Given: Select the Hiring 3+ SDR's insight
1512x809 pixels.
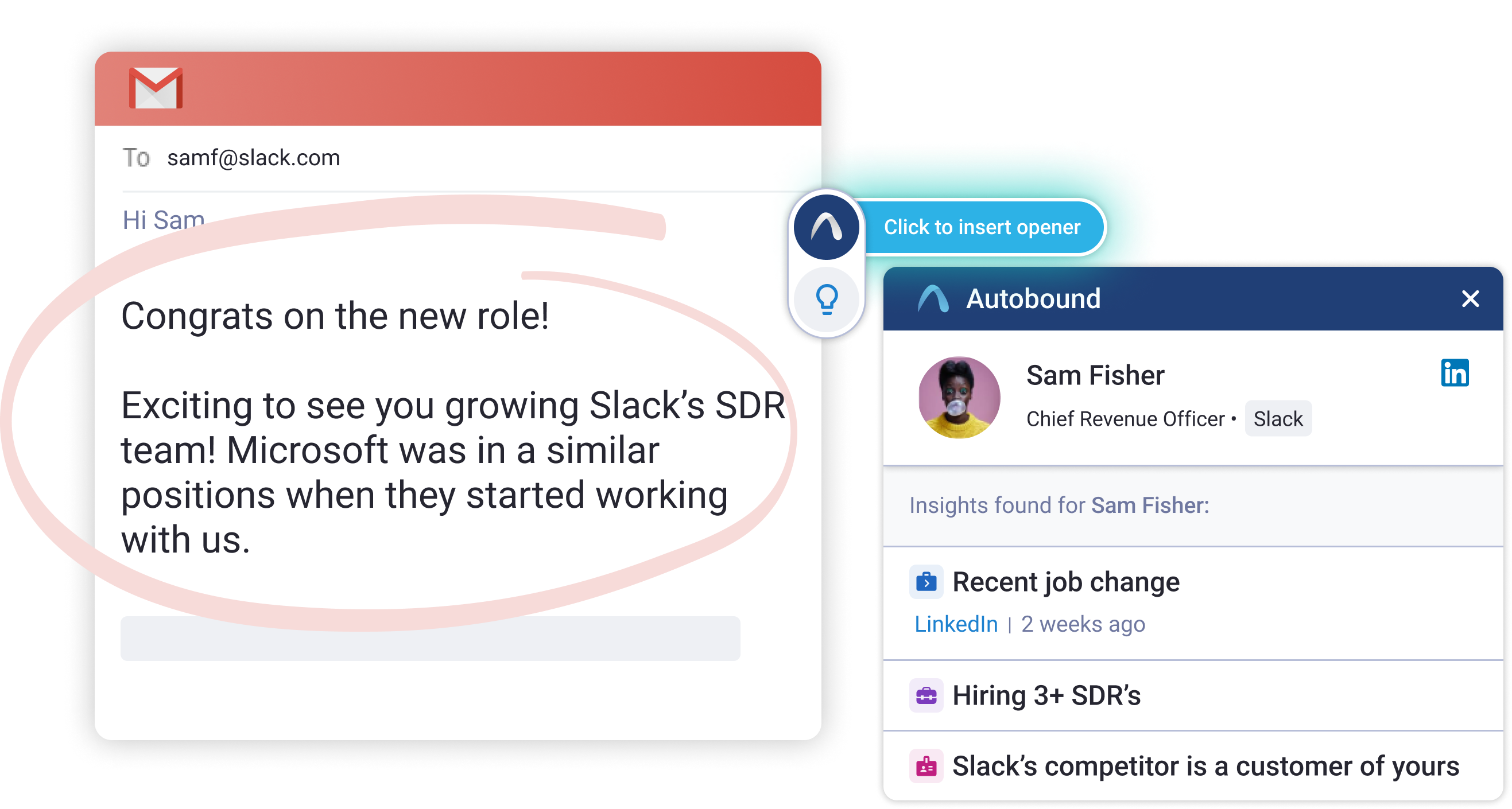Looking at the screenshot, I should (1046, 696).
